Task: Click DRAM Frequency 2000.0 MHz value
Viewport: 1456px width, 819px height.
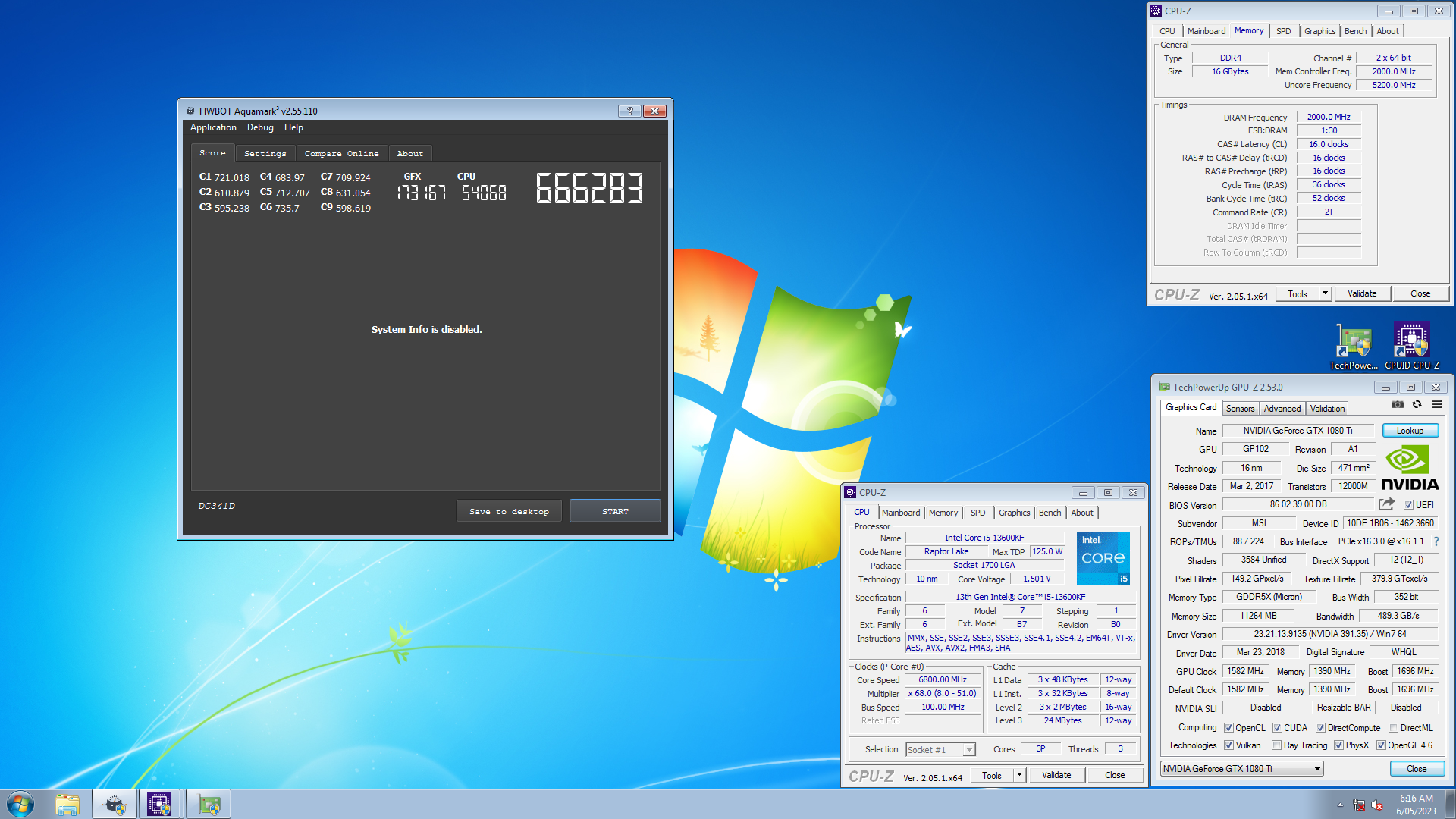Action: (x=1329, y=117)
